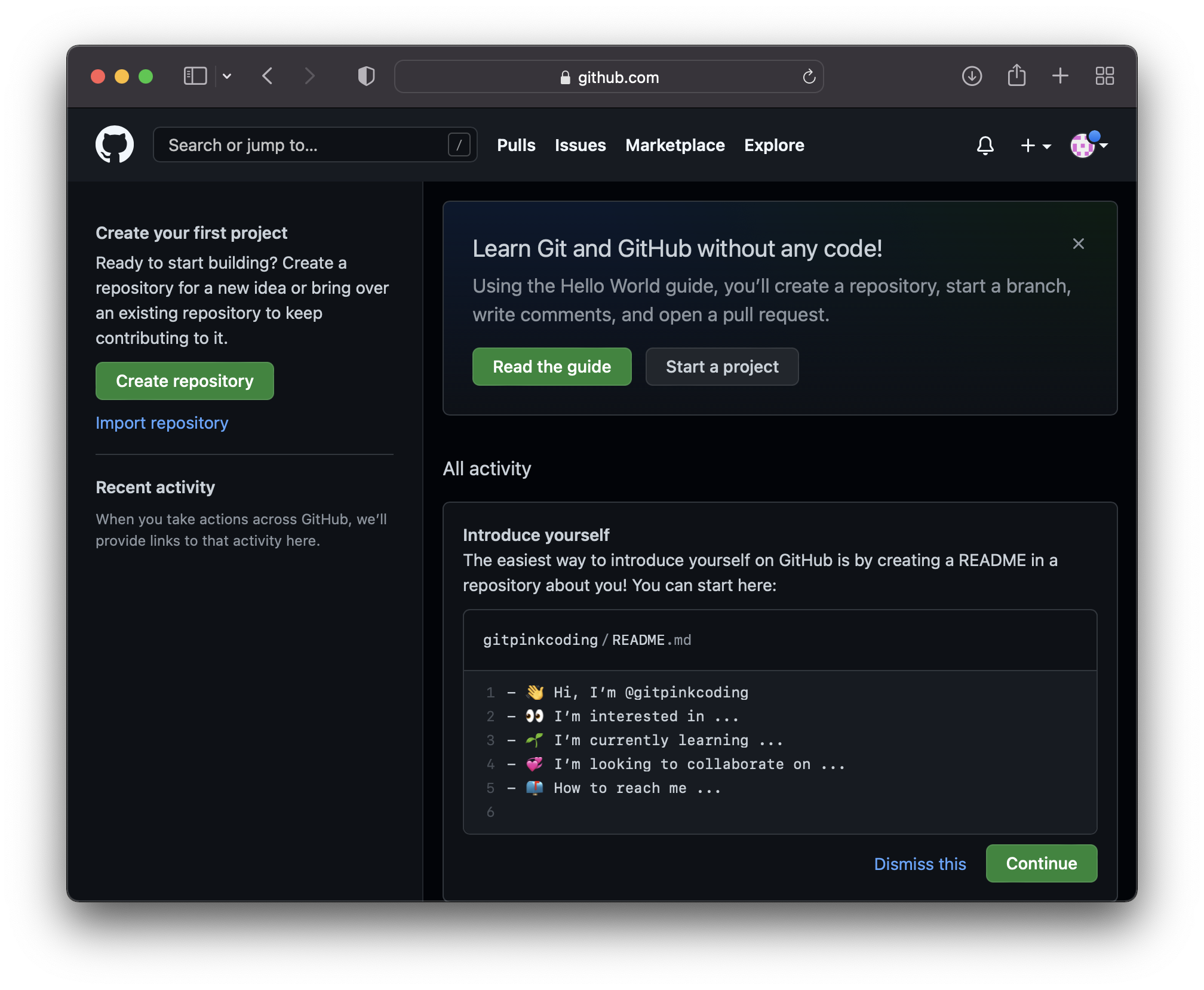Focus the Search or jump to field

[x=315, y=144]
